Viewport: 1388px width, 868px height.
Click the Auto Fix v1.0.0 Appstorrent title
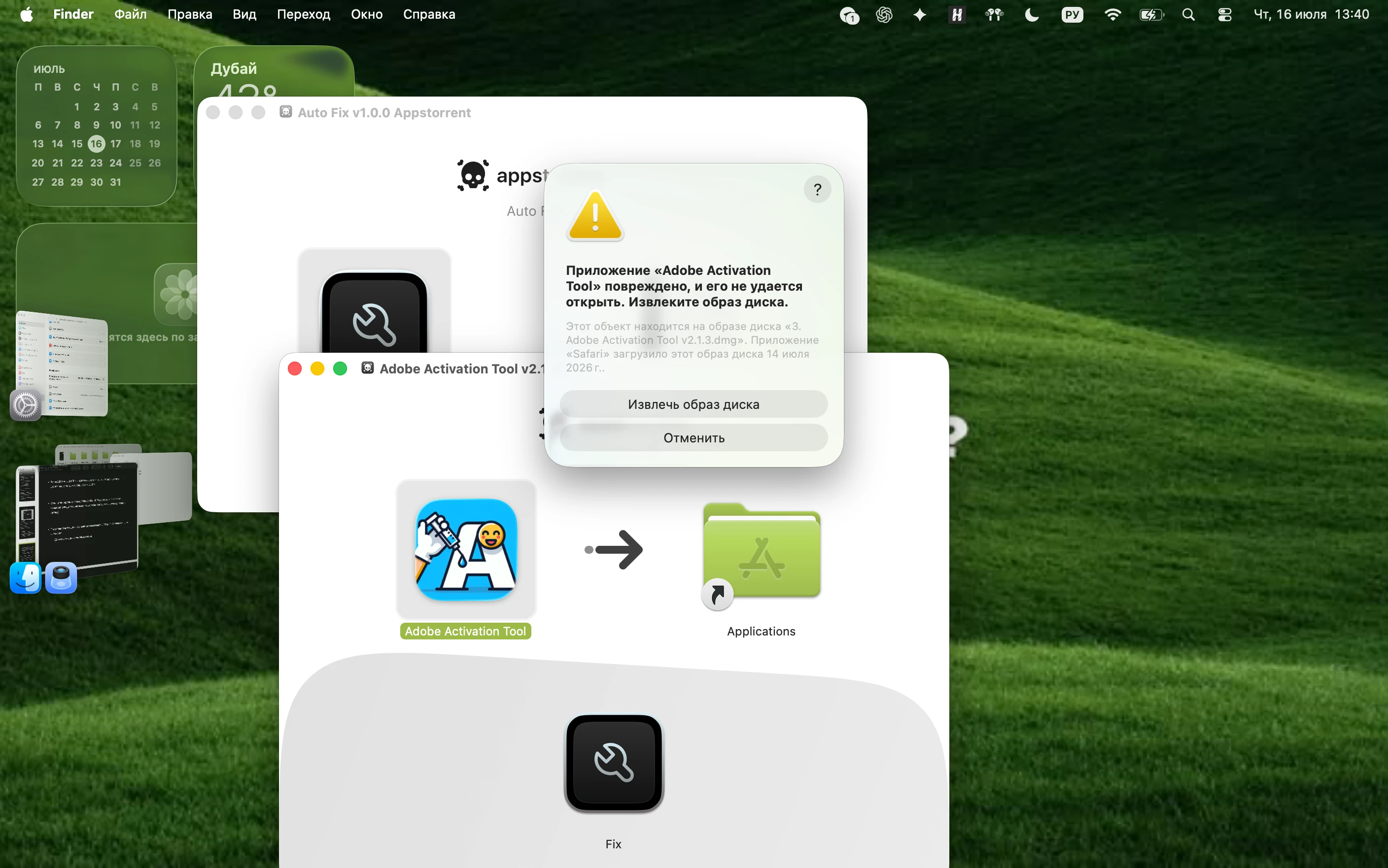pos(384,112)
